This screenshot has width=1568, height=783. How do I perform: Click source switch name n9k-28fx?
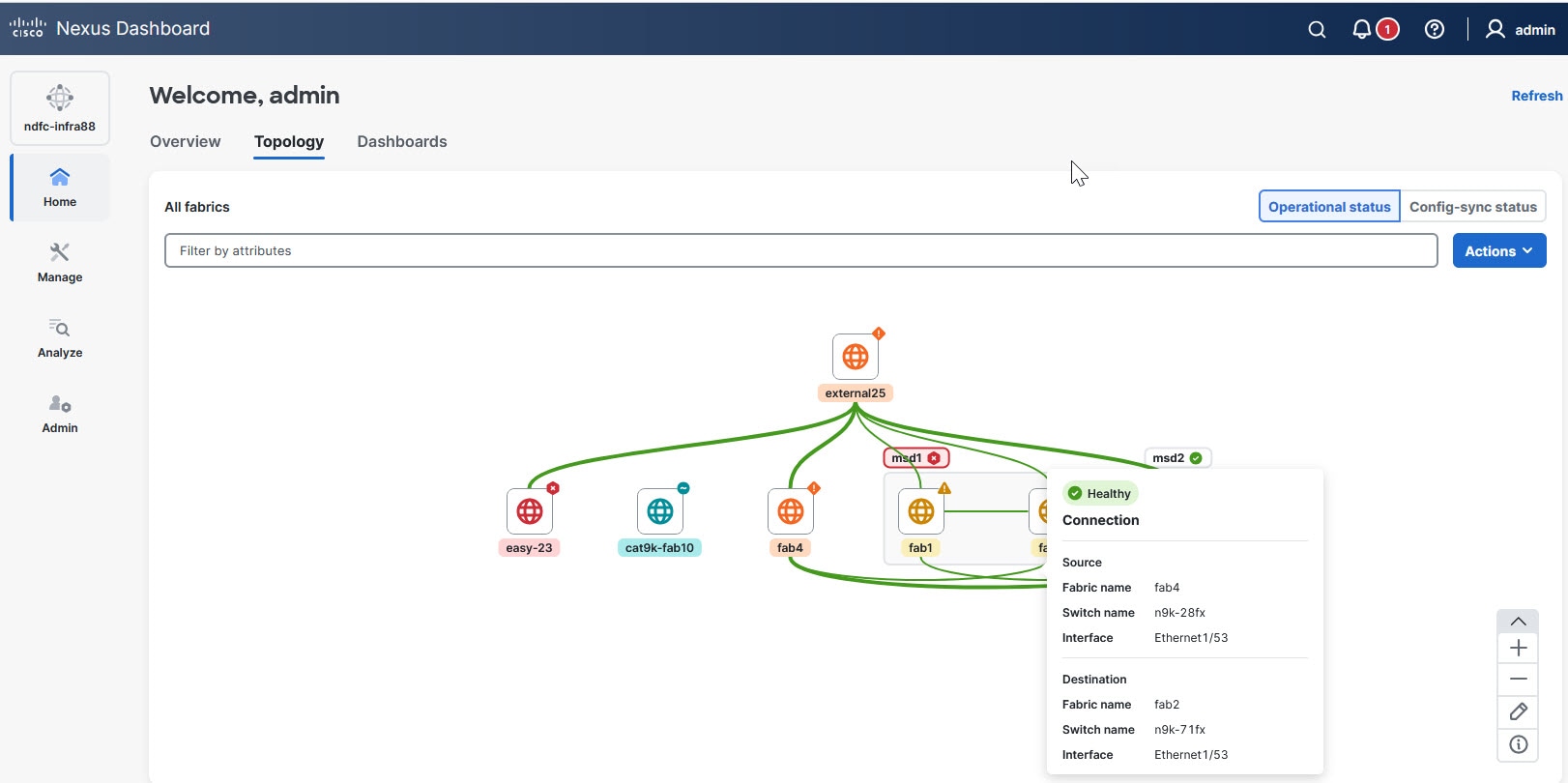tap(1179, 613)
